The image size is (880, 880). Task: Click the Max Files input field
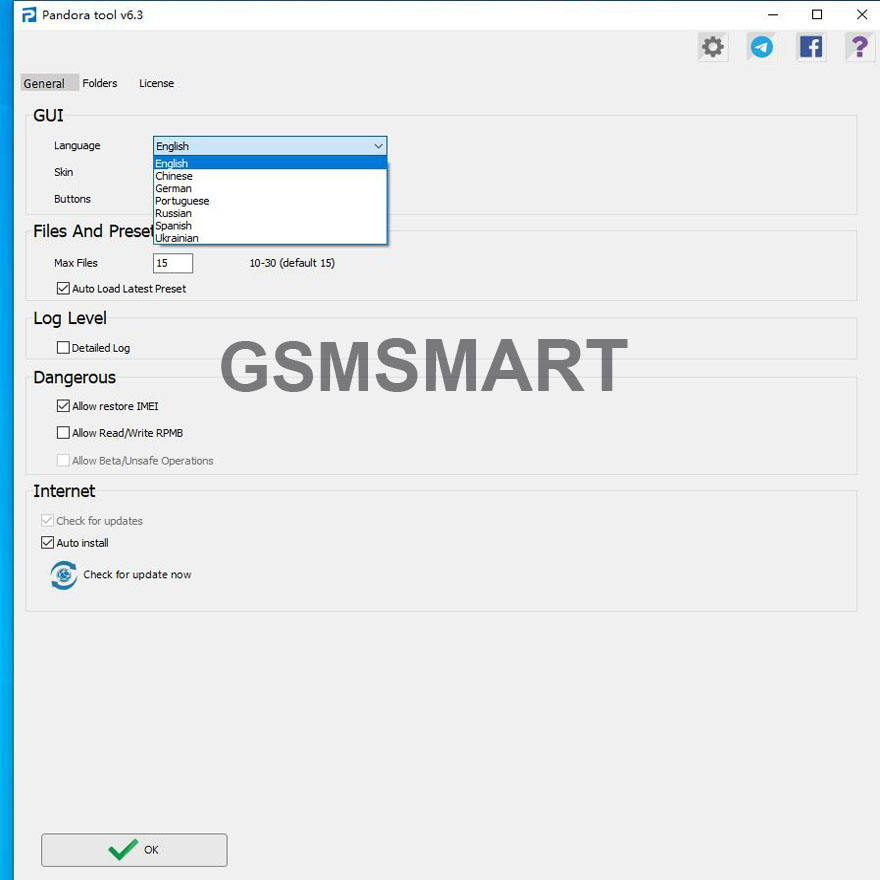[173, 263]
